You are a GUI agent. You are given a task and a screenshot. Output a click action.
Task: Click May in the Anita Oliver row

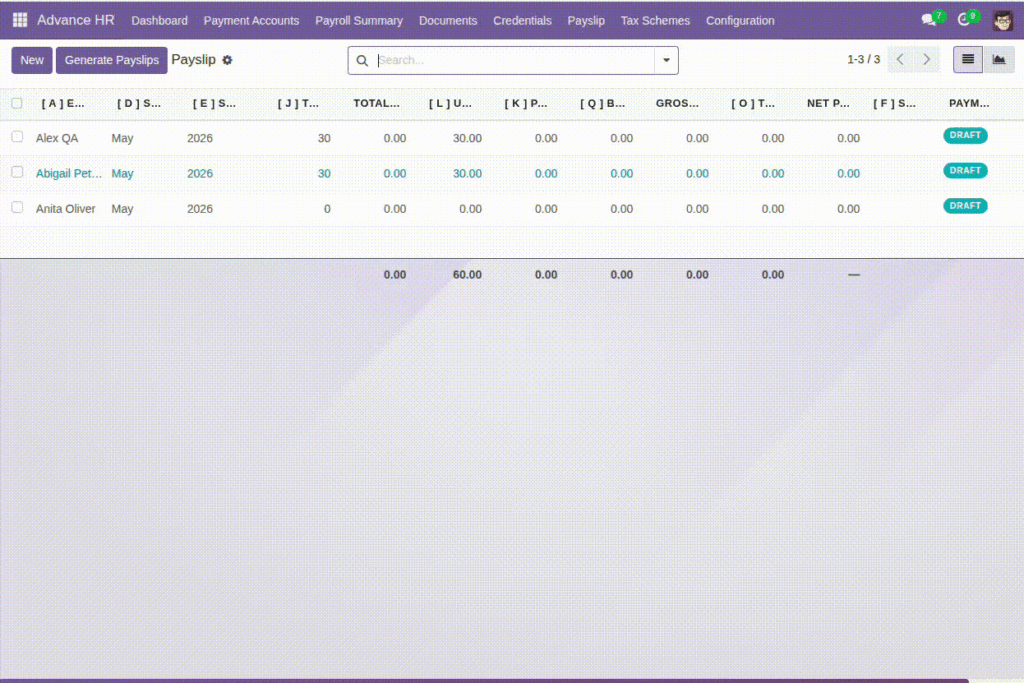(122, 208)
